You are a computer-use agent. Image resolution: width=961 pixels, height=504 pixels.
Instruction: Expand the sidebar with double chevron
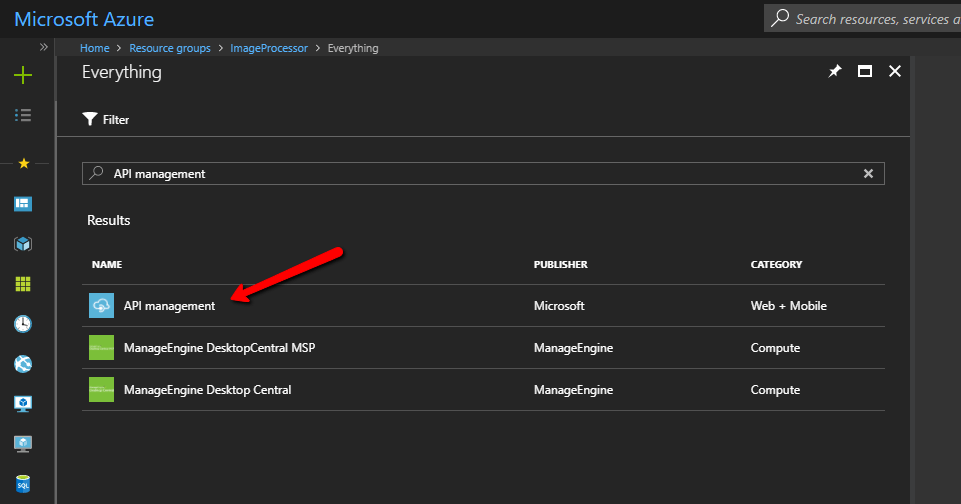click(x=44, y=47)
